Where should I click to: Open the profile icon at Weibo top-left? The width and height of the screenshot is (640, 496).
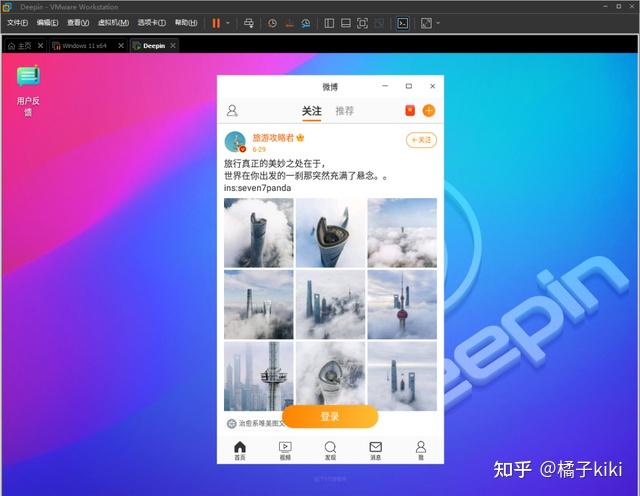(232, 111)
